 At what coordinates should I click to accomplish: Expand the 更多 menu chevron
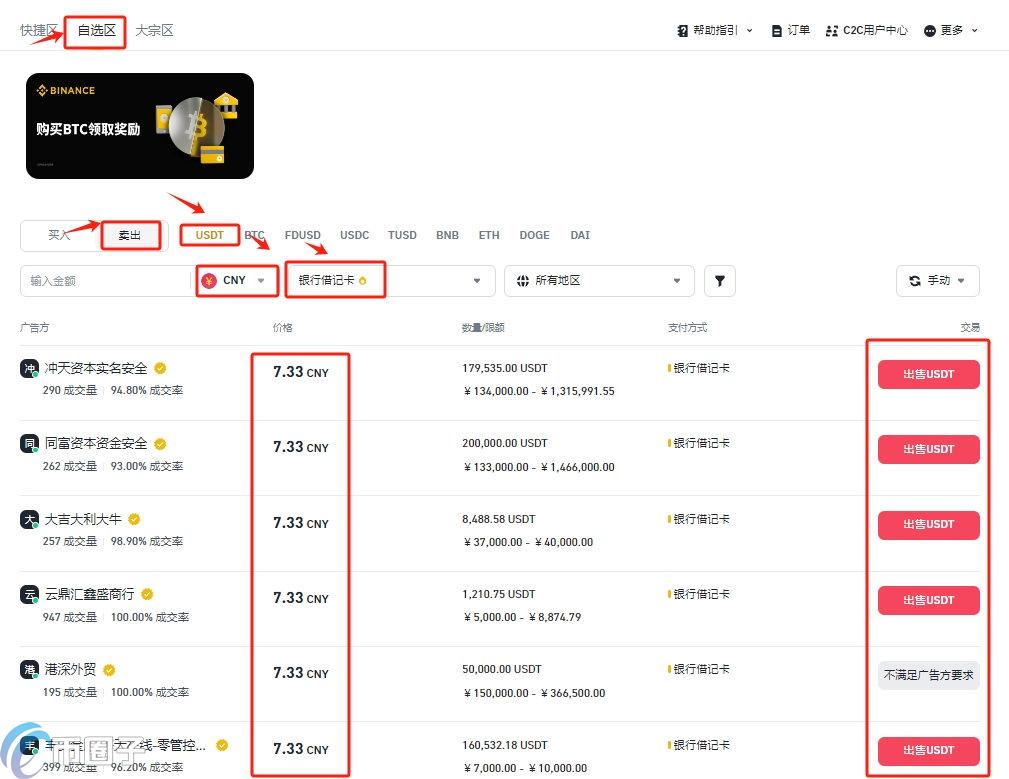974,31
